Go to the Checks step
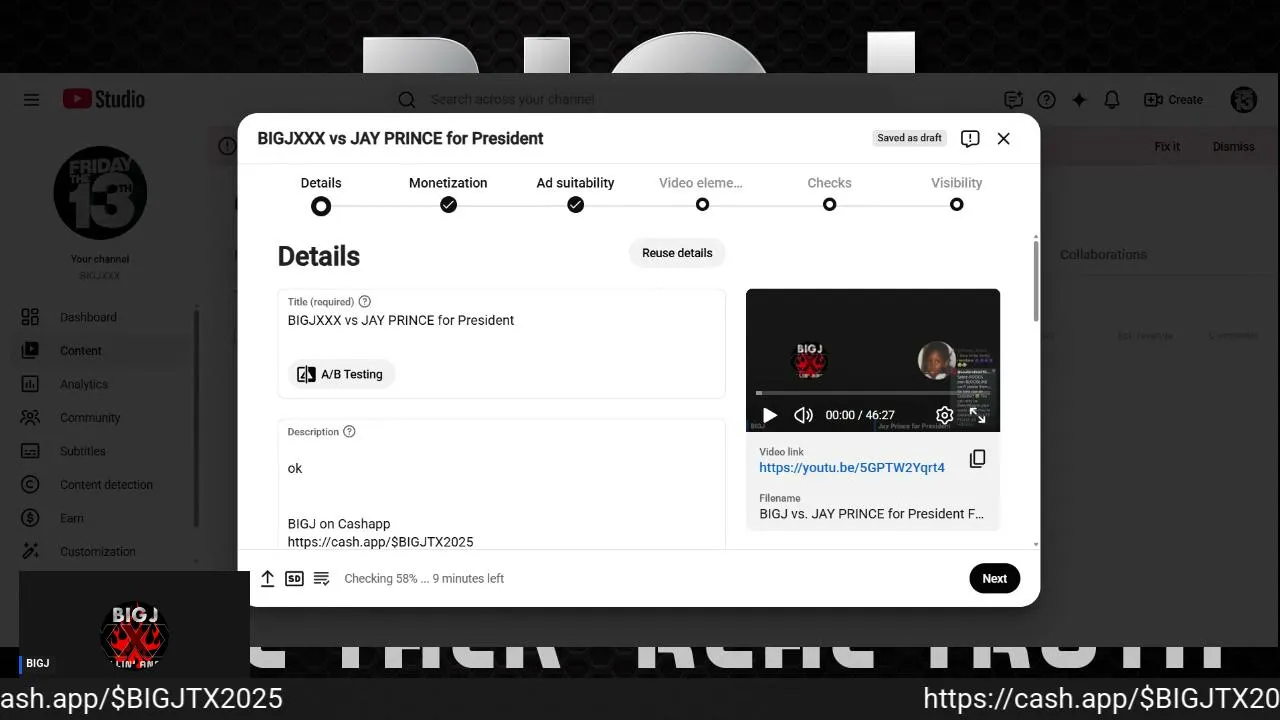Image resolution: width=1280 pixels, height=720 pixels. 829,194
